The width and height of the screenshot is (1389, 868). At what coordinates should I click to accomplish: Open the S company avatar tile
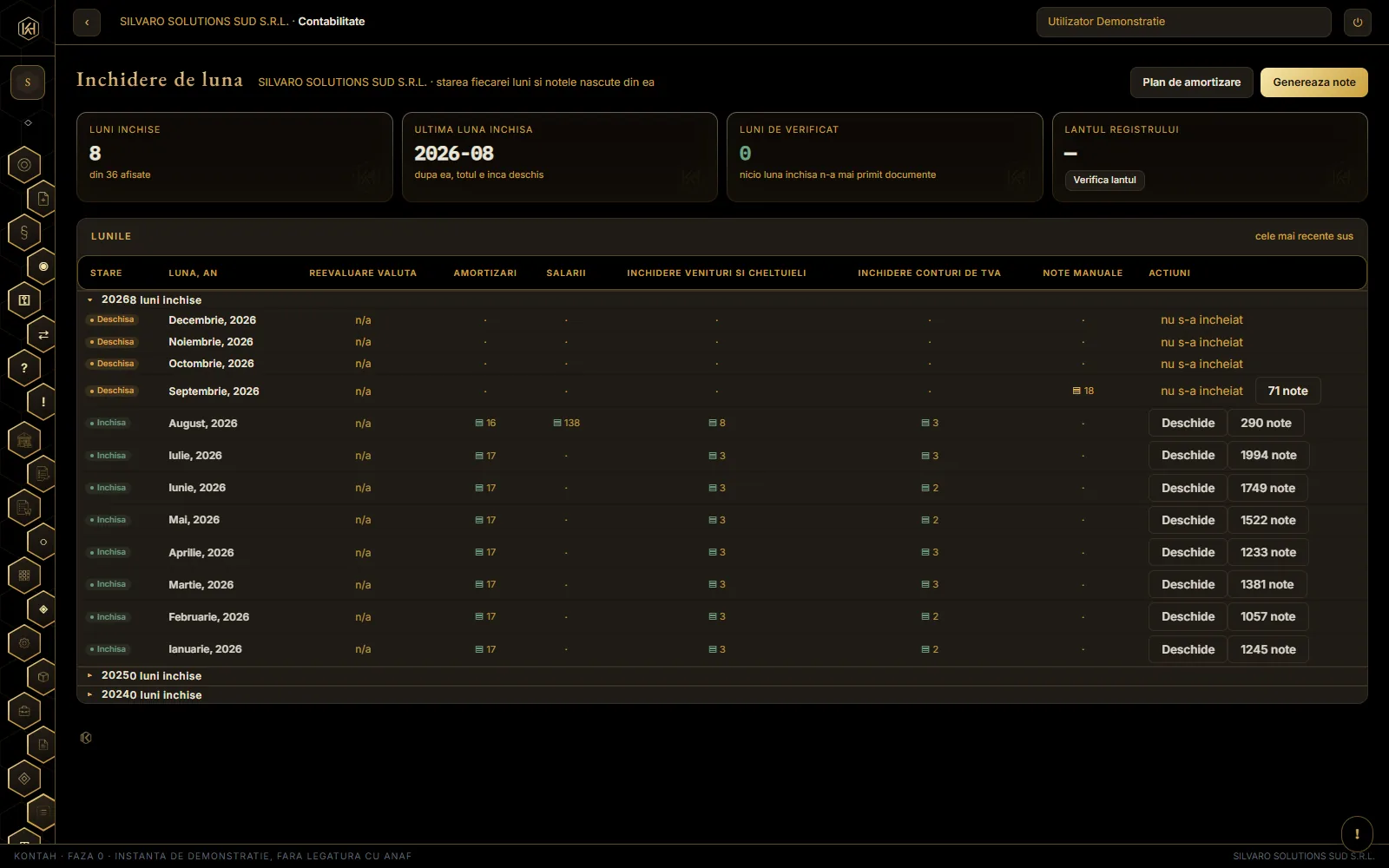28,82
